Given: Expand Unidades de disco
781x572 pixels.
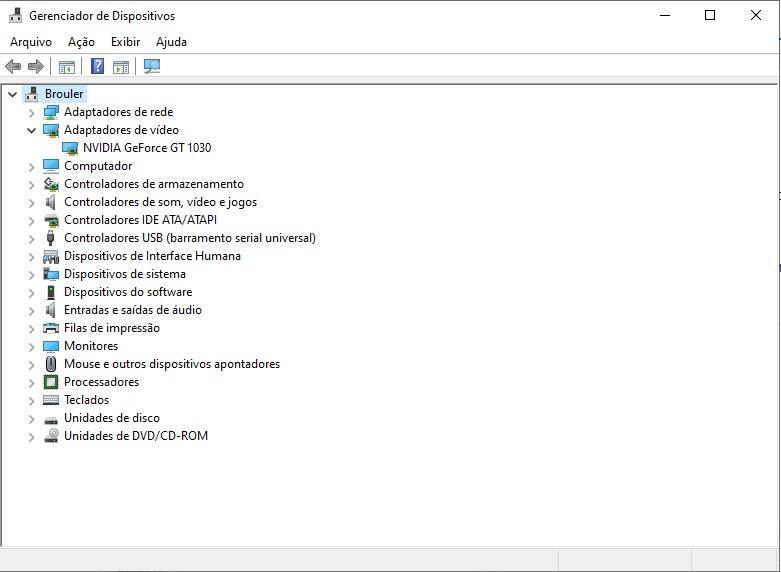Looking at the screenshot, I should (31, 419).
